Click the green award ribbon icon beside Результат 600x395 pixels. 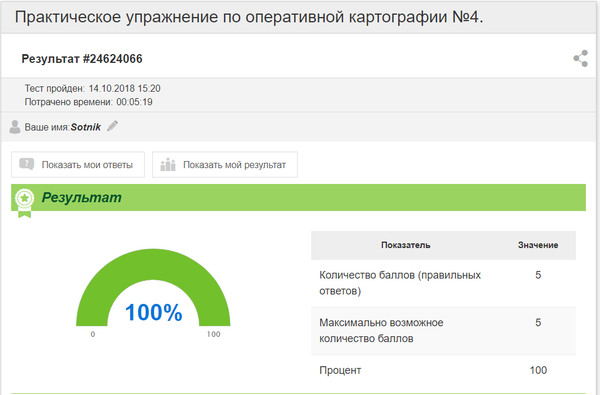(24, 202)
